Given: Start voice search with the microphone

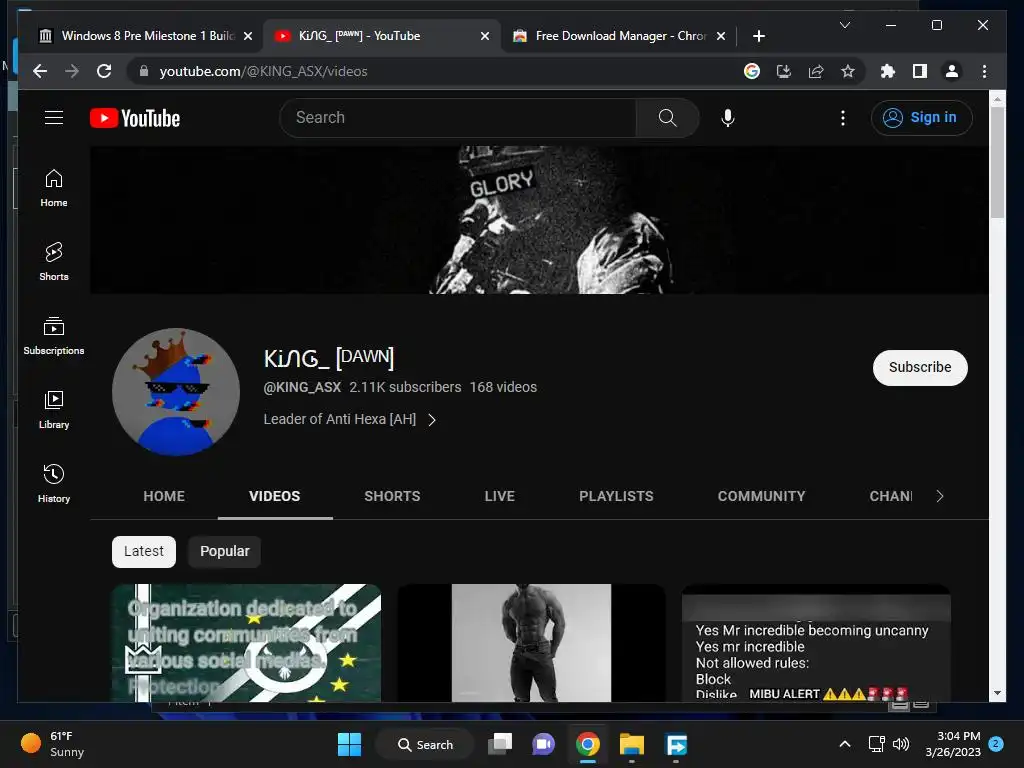Looking at the screenshot, I should 728,118.
